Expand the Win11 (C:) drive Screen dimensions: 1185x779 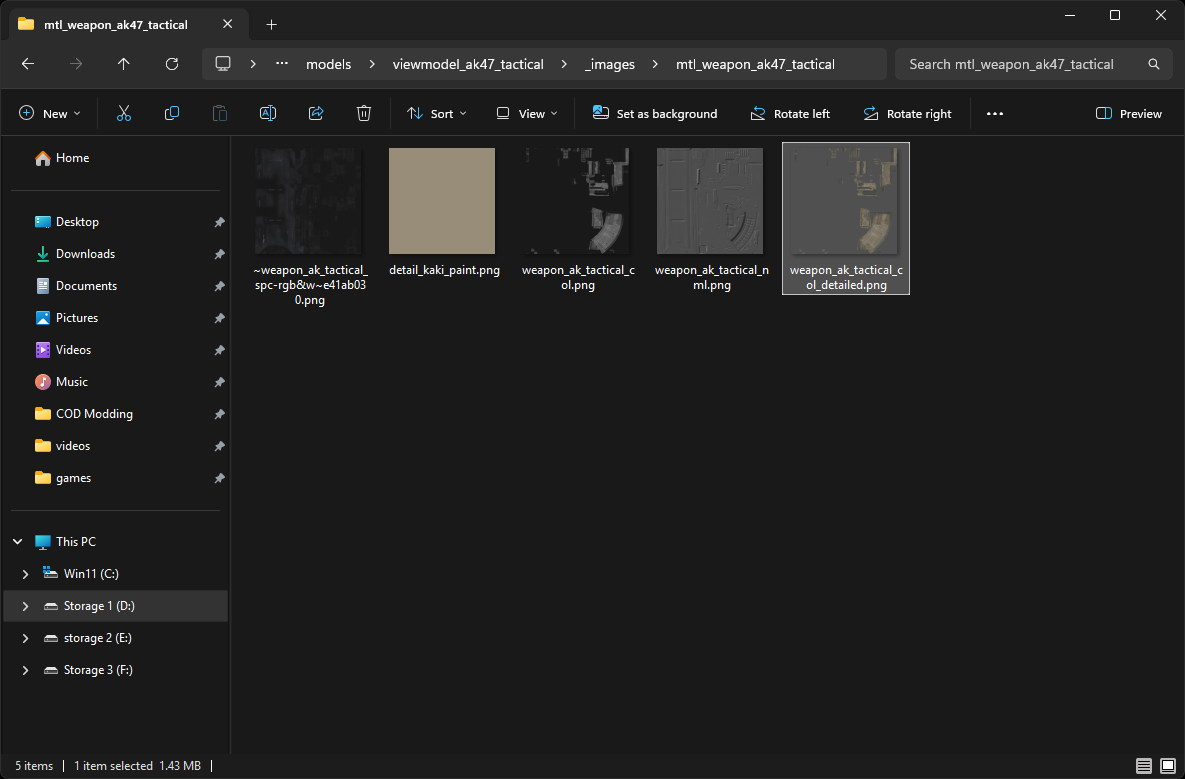(26, 574)
